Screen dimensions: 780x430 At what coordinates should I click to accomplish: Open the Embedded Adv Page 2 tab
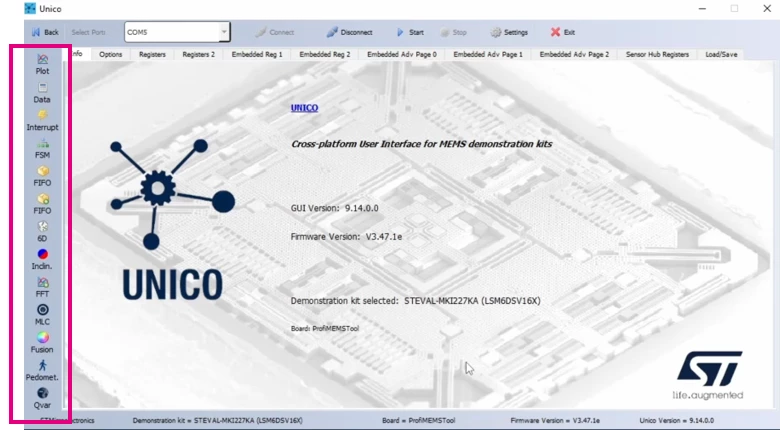pos(574,54)
